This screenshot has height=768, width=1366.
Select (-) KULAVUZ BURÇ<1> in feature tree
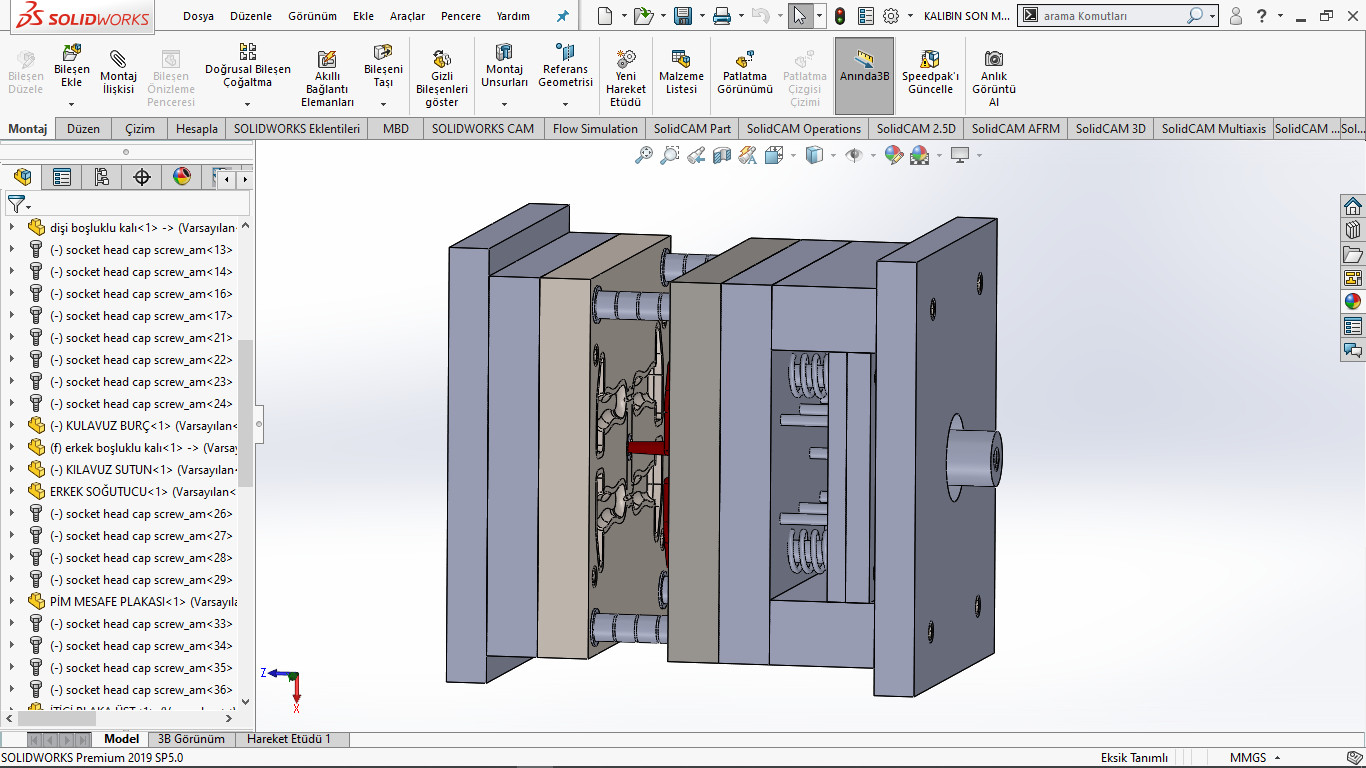click(143, 426)
